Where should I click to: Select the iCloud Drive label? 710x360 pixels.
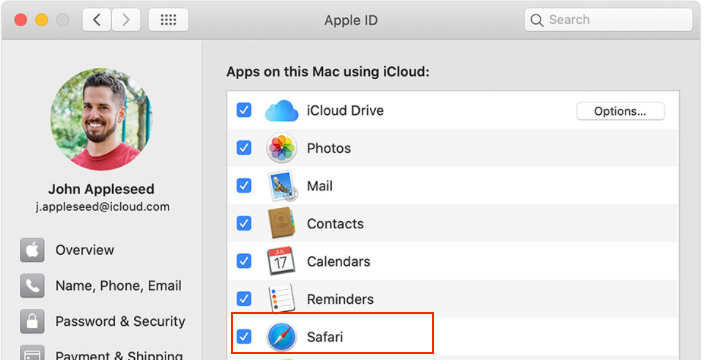pyautogui.click(x=345, y=110)
